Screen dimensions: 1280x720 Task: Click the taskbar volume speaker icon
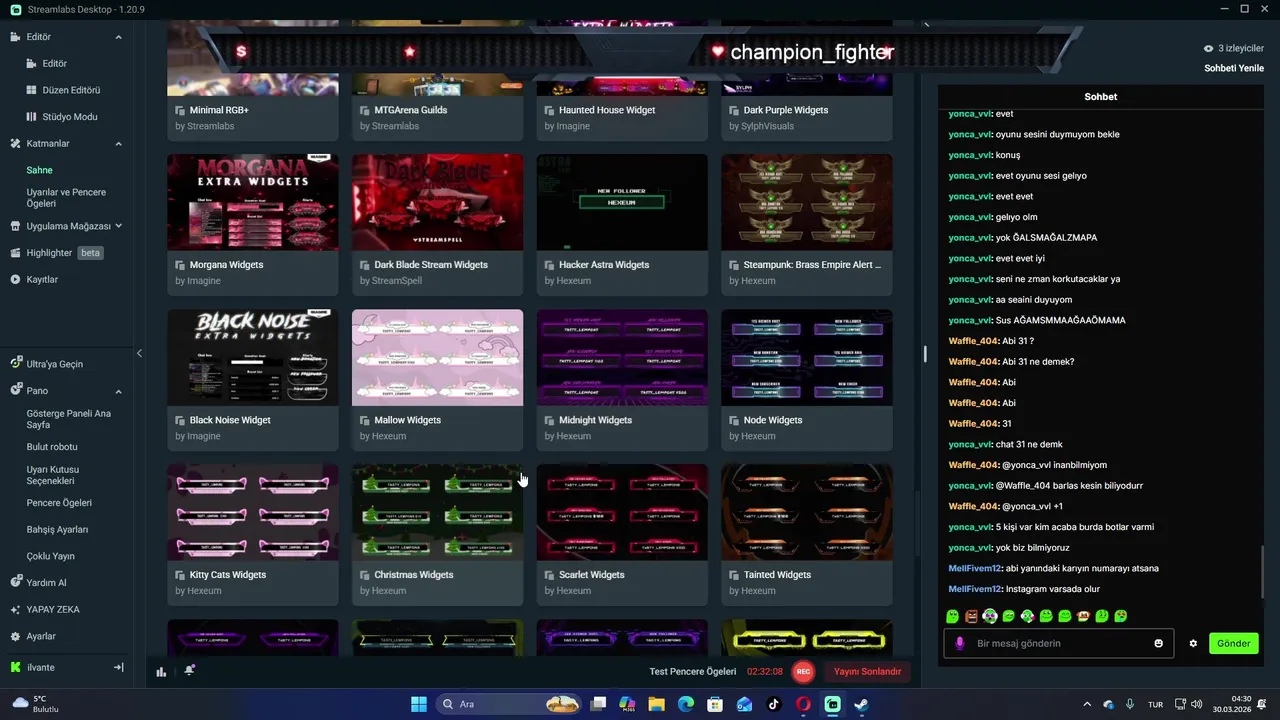point(1197,704)
